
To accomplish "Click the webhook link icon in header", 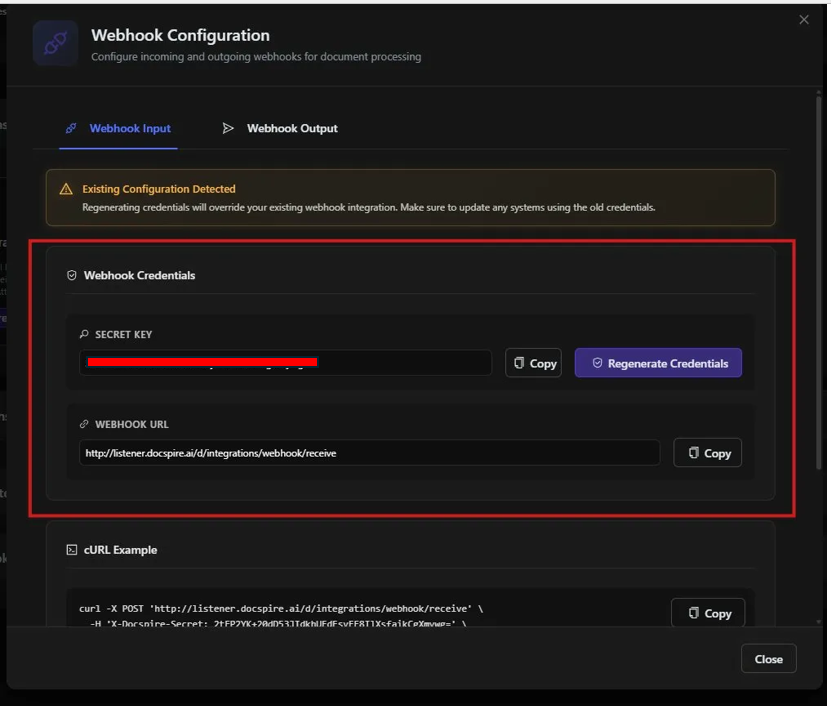I will (x=56, y=43).
